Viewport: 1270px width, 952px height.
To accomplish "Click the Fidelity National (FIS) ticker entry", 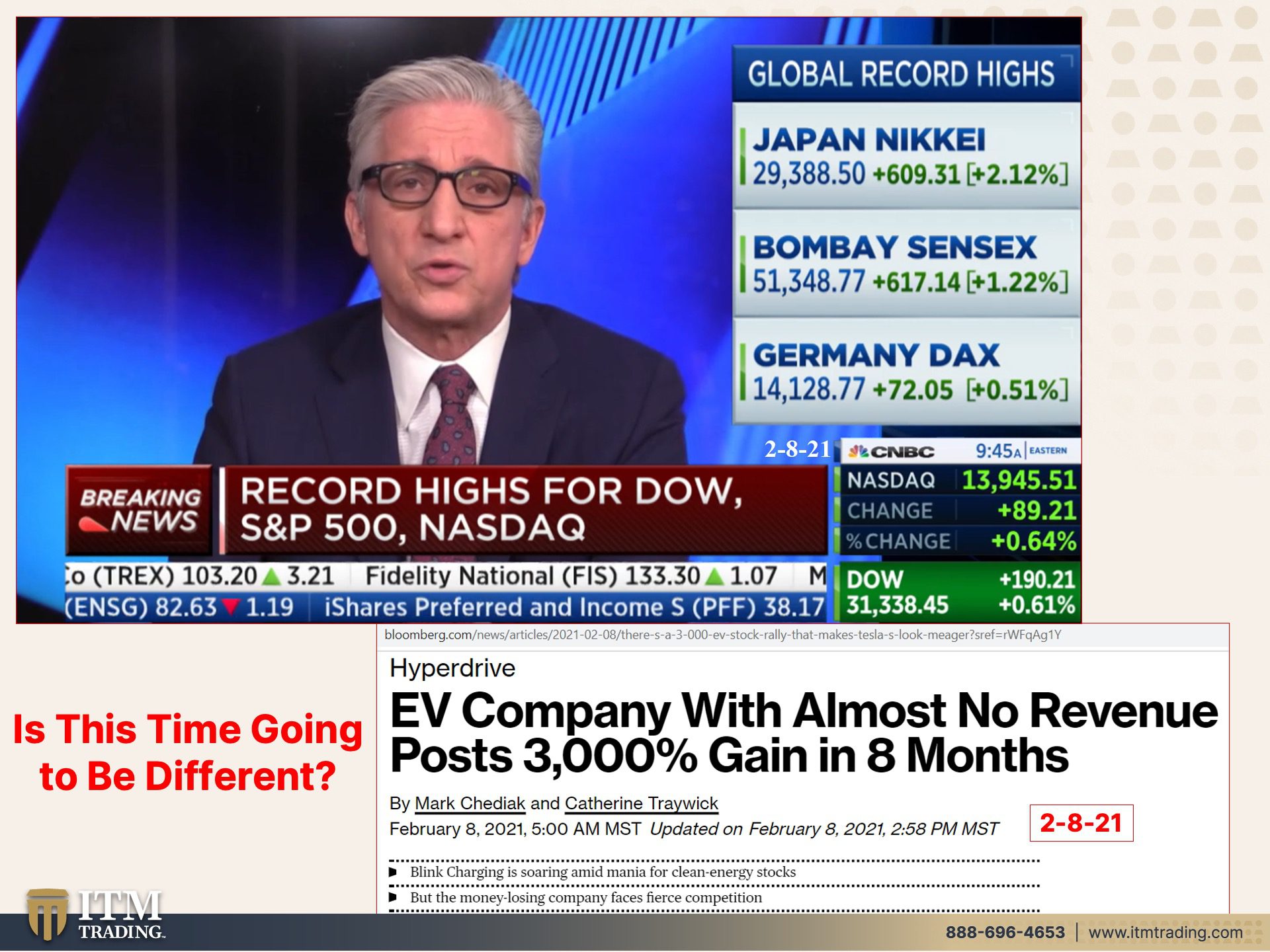I will coord(571,576).
